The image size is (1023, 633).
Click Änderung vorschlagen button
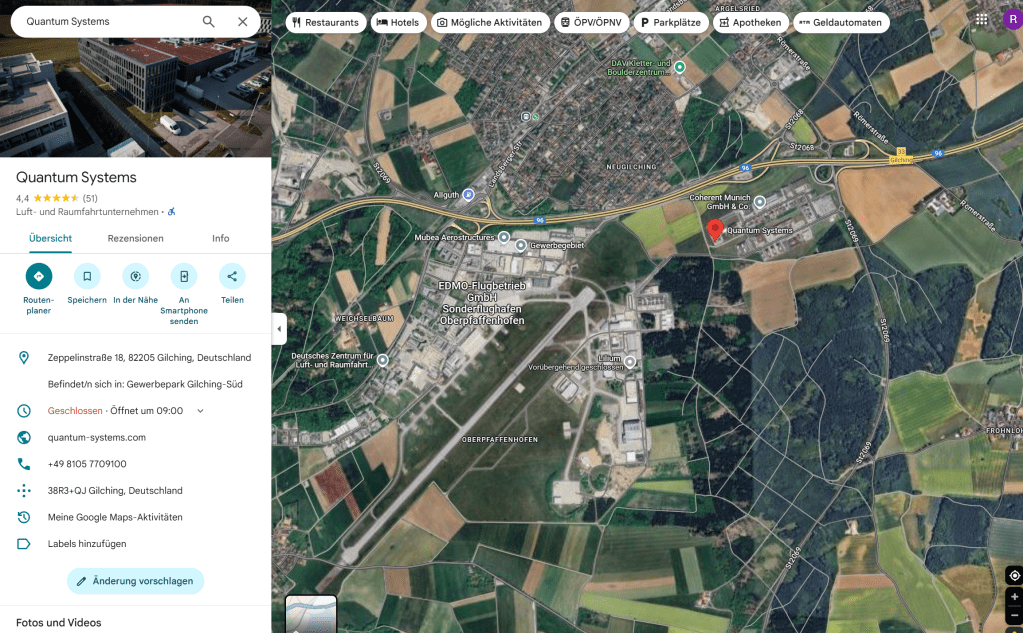click(135, 581)
